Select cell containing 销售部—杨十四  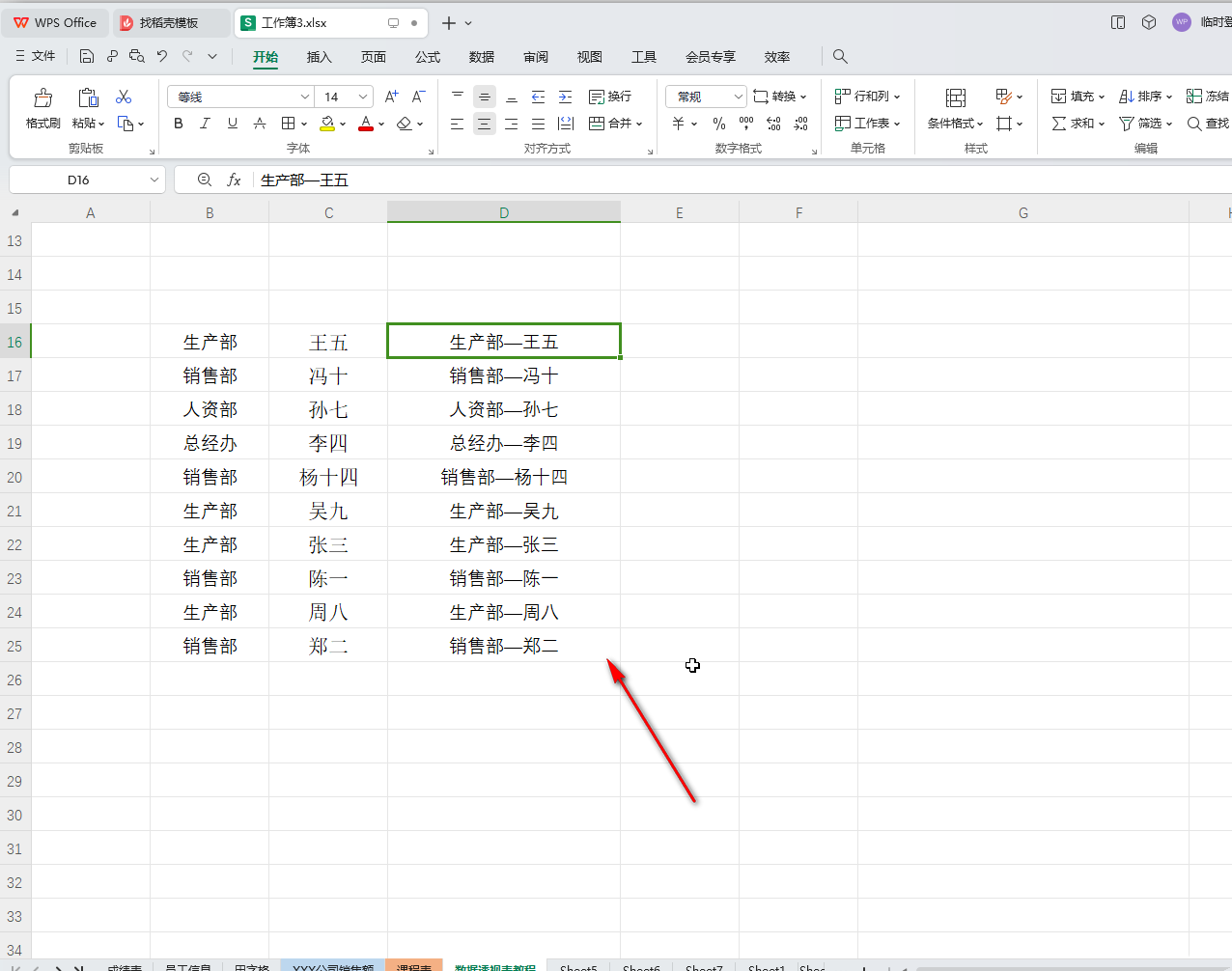[x=504, y=477]
